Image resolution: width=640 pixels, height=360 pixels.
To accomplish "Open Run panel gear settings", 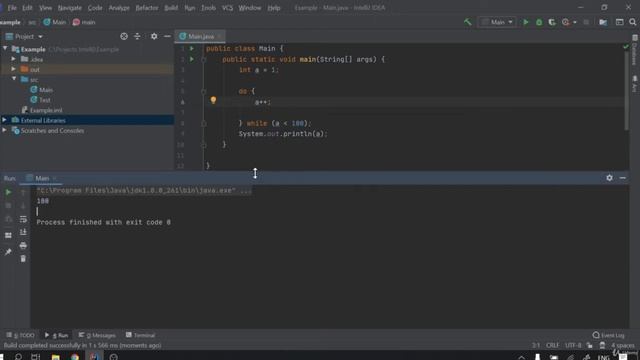I will [609, 178].
